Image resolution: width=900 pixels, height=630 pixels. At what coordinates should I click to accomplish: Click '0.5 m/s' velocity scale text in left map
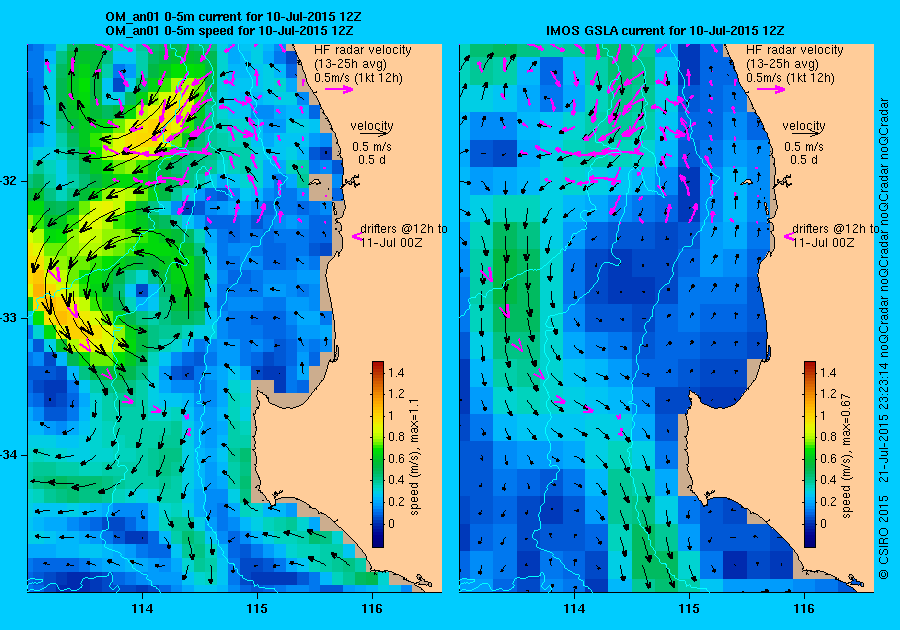(372, 147)
